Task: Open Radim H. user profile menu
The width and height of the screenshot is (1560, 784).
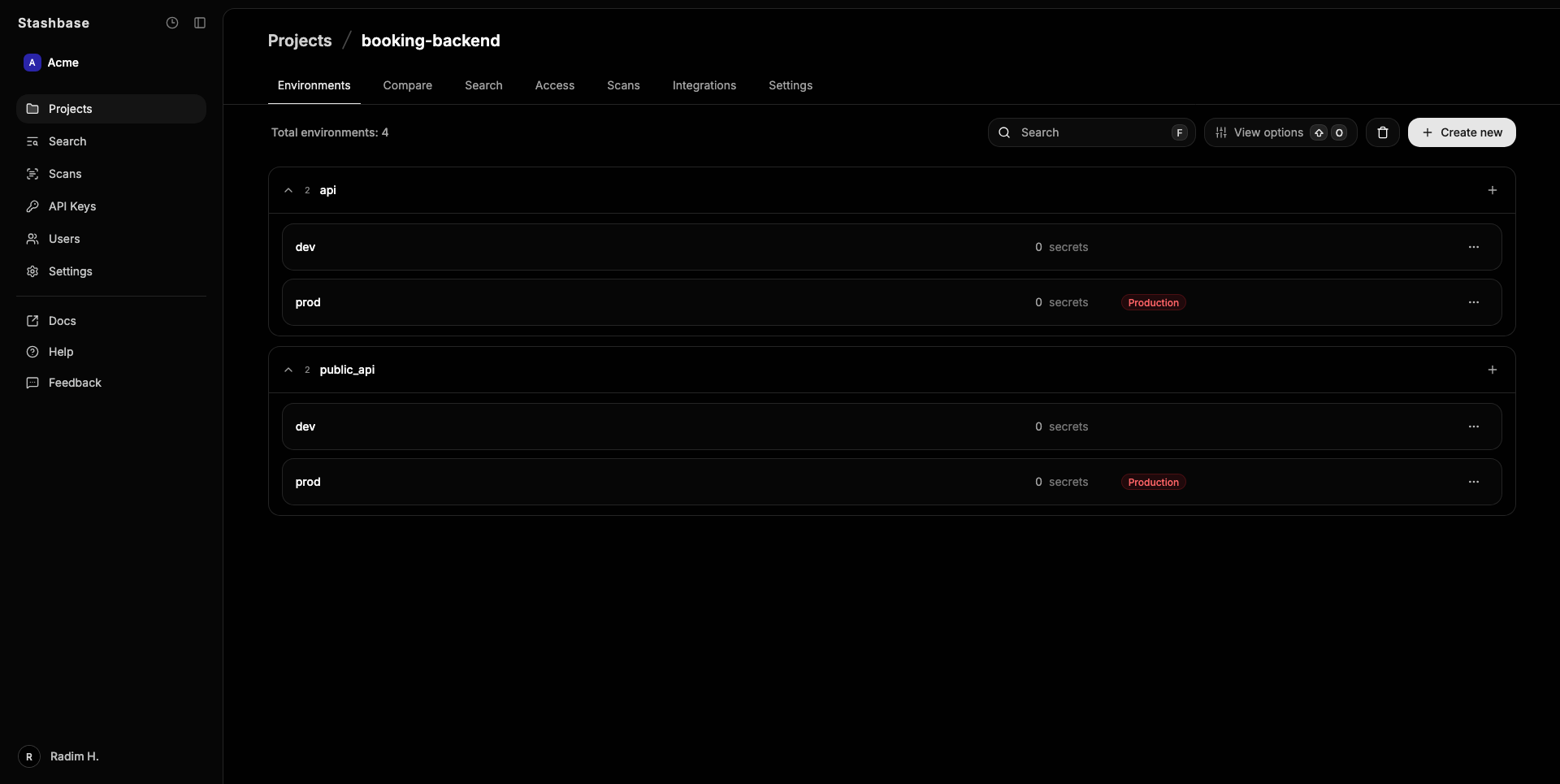Action: (58, 756)
